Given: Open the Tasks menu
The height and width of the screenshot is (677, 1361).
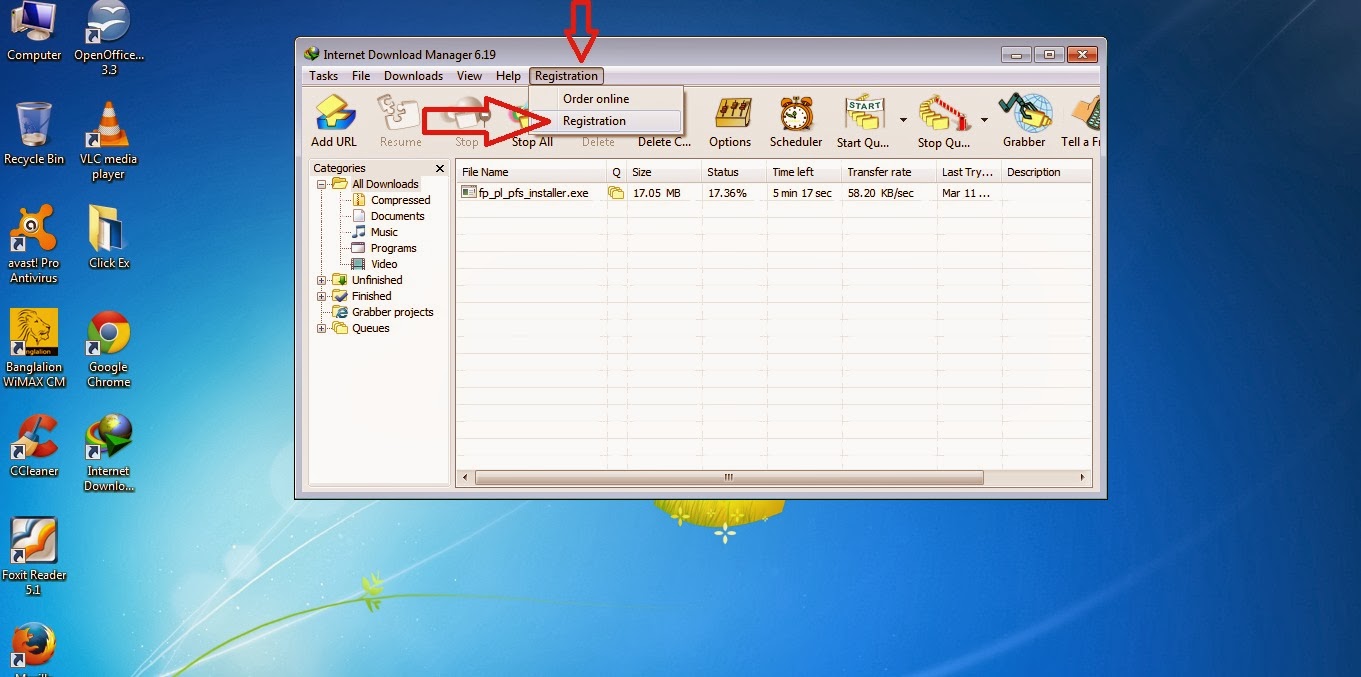Looking at the screenshot, I should (323, 76).
